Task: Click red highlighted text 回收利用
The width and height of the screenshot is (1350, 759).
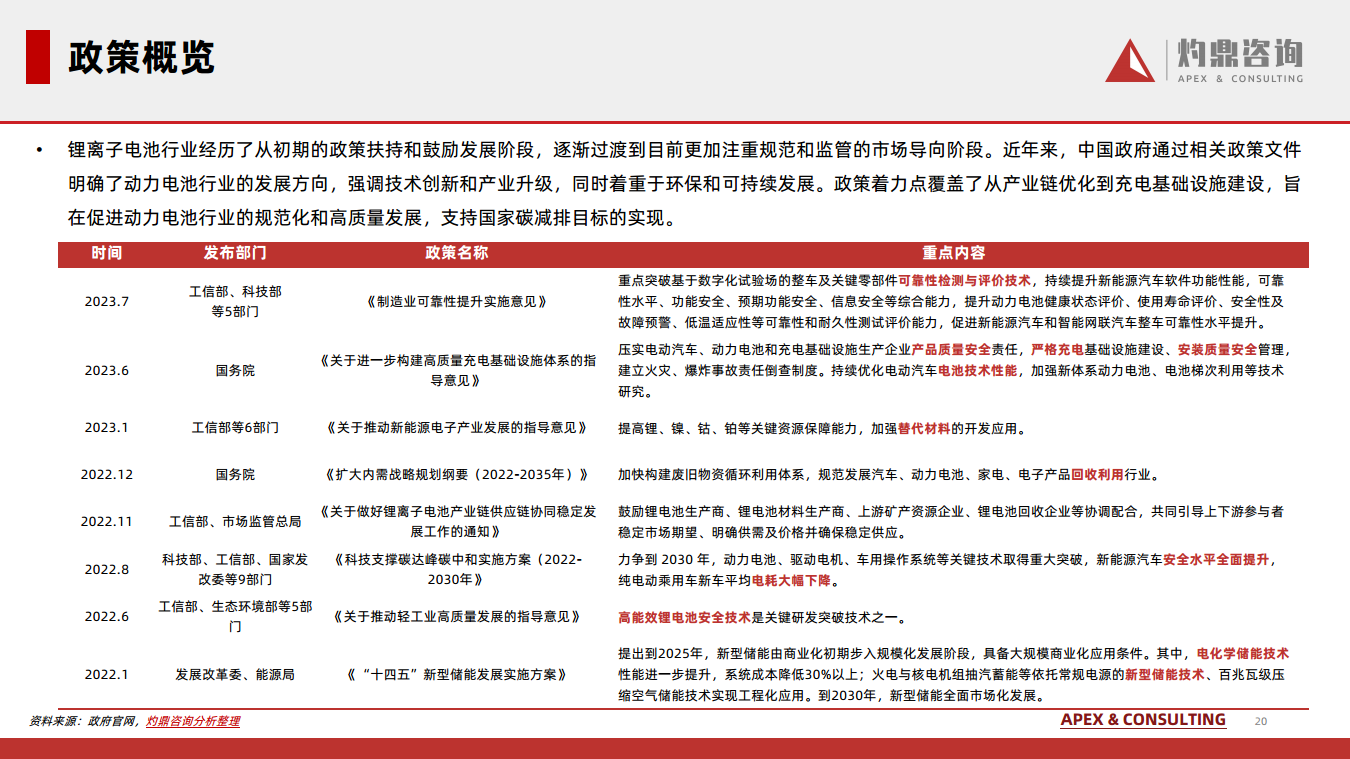Action: pyautogui.click(x=1097, y=476)
